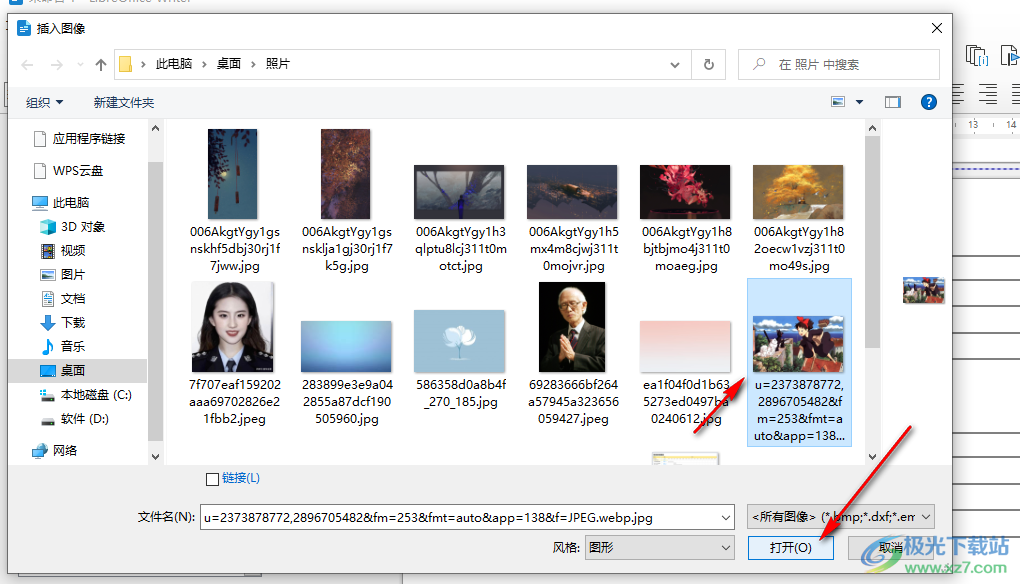Screen dimensions: 1020x584
Task: Select image 006AkgtYgy1h8bjtbjmo4j311t0moaeg.jpg
Action: pyautogui.click(x=686, y=219)
